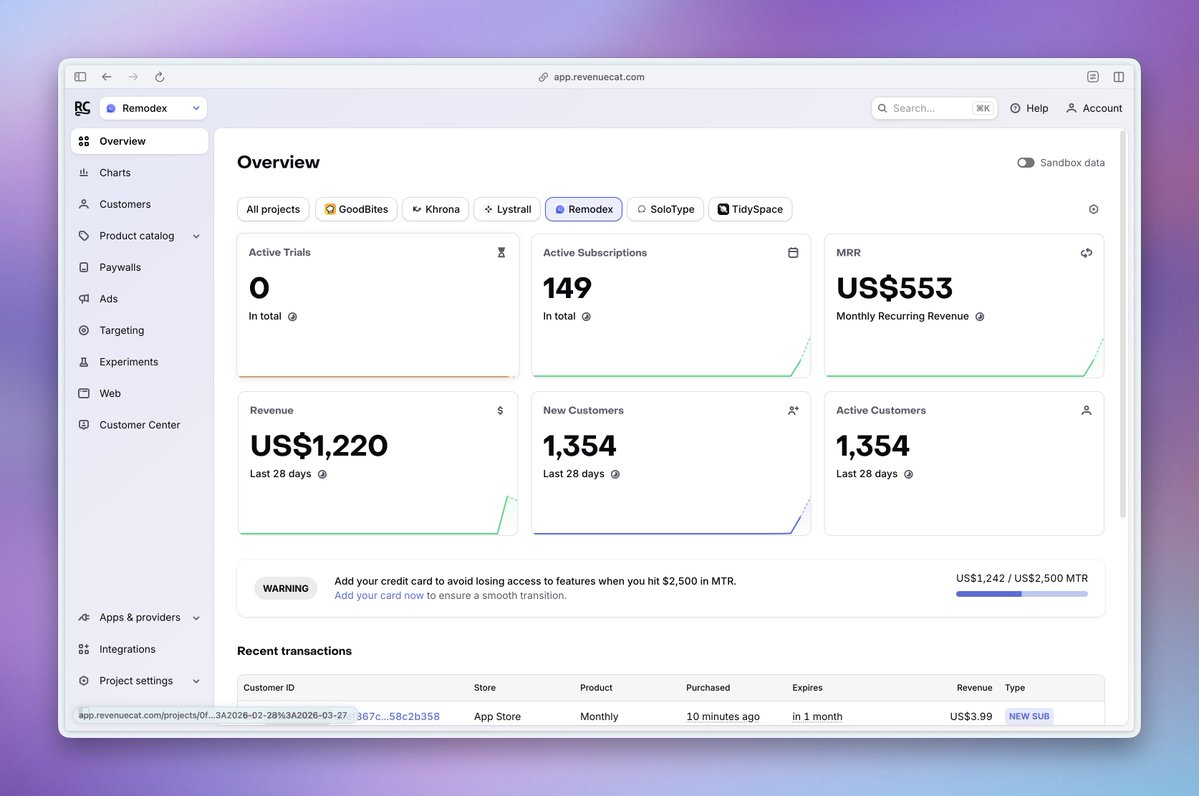1199x796 pixels.
Task: Click info icon beside New Customers Last 28 days
Action: click(x=615, y=474)
